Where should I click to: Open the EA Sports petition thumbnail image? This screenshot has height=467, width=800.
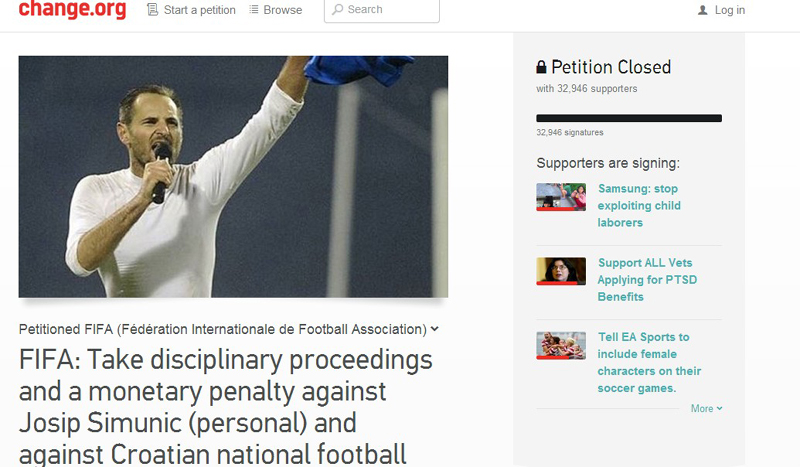click(561, 346)
